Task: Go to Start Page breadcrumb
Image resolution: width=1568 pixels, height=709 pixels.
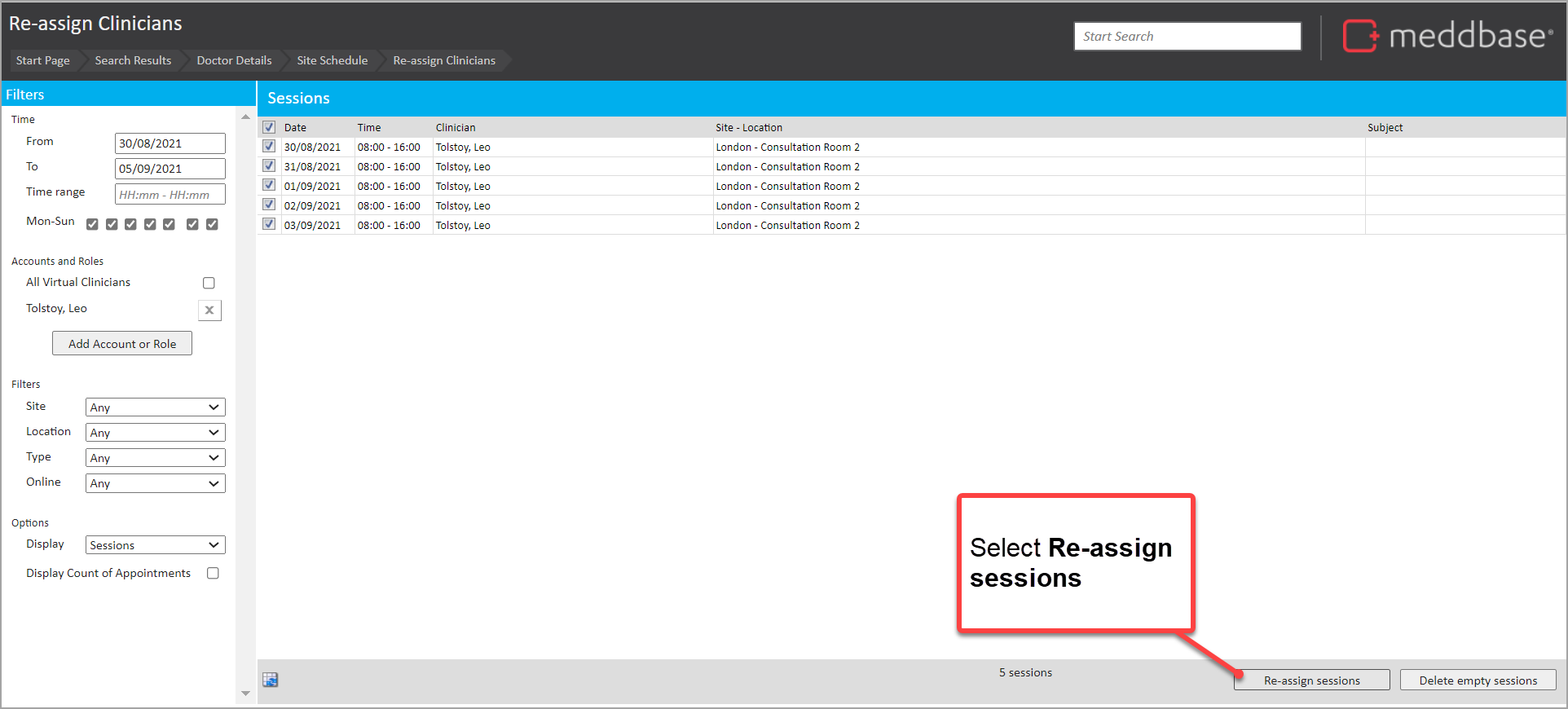Action: coord(43,60)
